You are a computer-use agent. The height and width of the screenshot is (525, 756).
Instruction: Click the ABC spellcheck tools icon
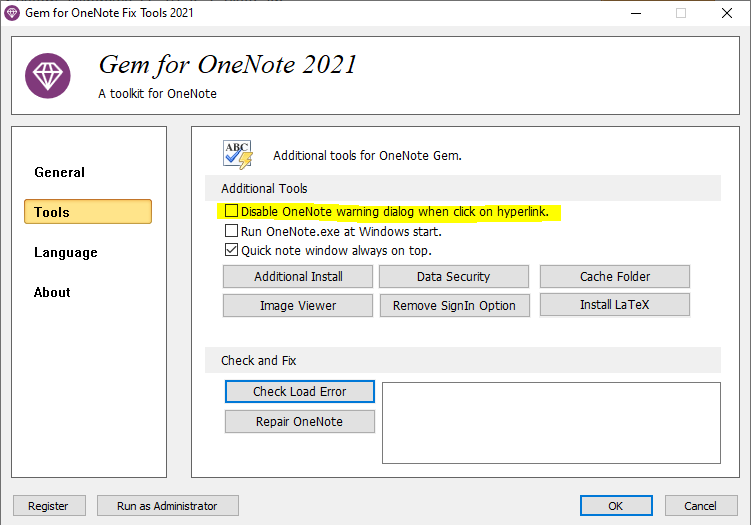point(238,155)
